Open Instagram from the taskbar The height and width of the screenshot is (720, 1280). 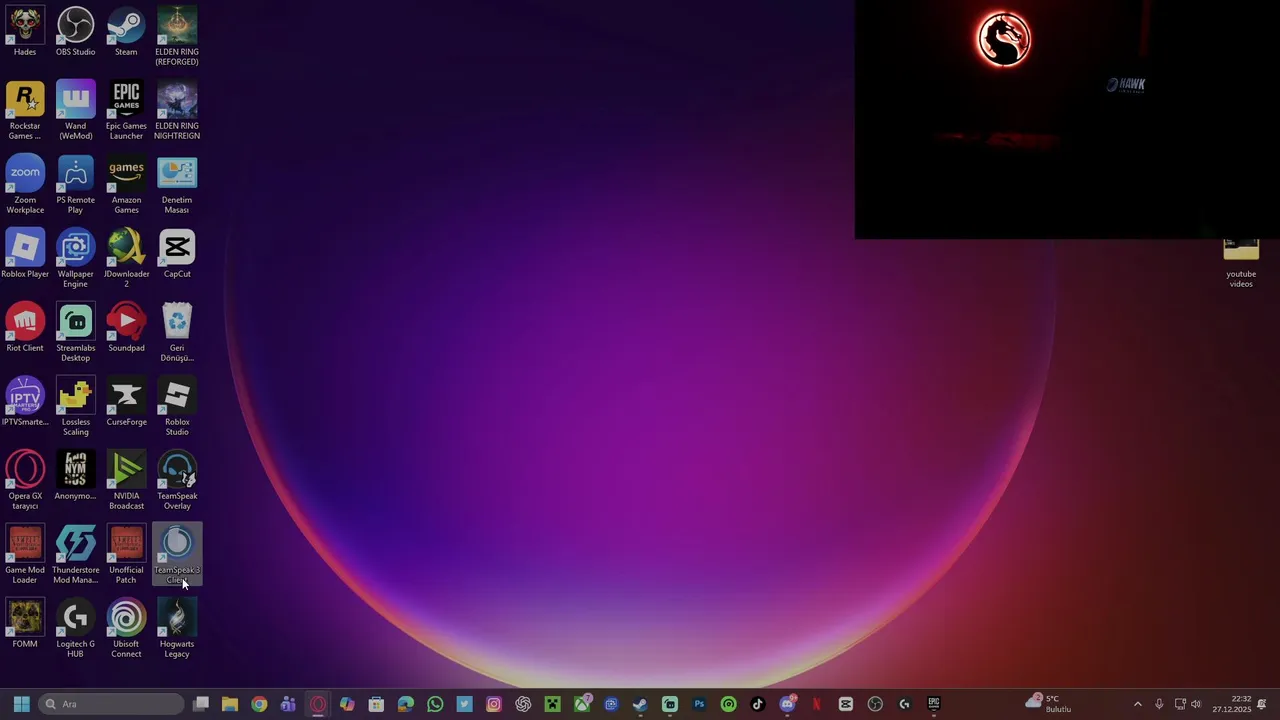(x=494, y=704)
